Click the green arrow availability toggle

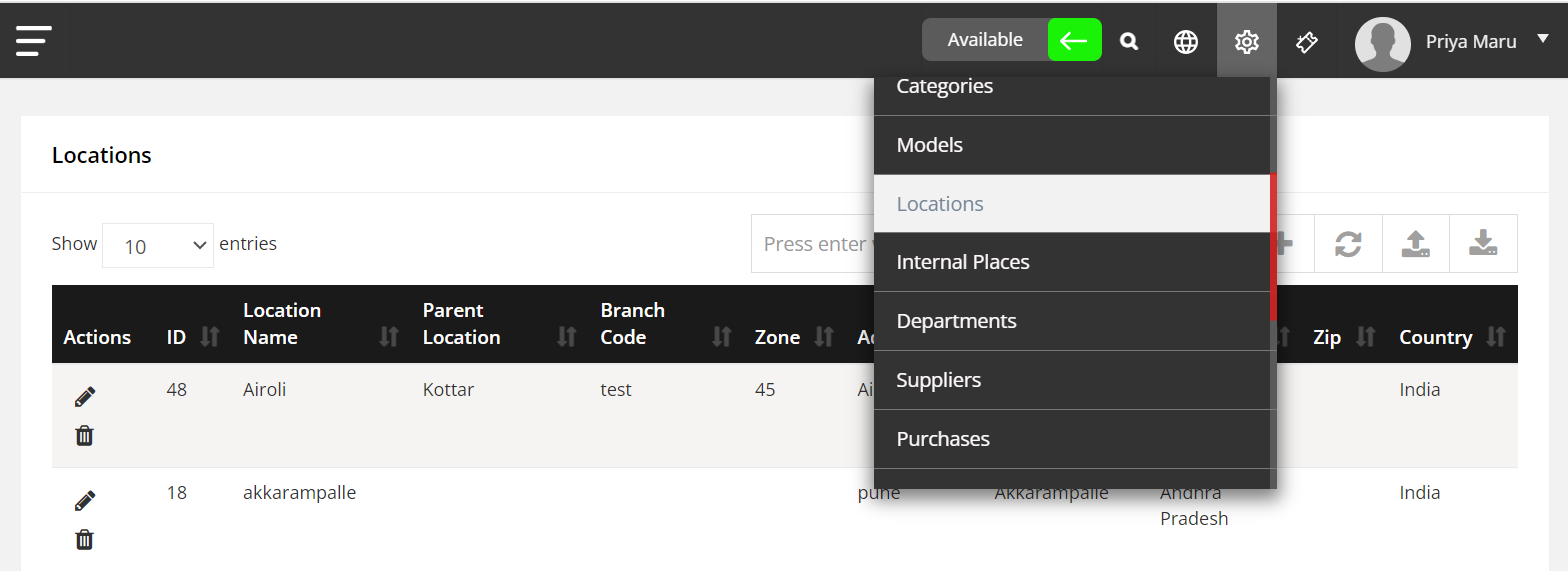(1074, 40)
